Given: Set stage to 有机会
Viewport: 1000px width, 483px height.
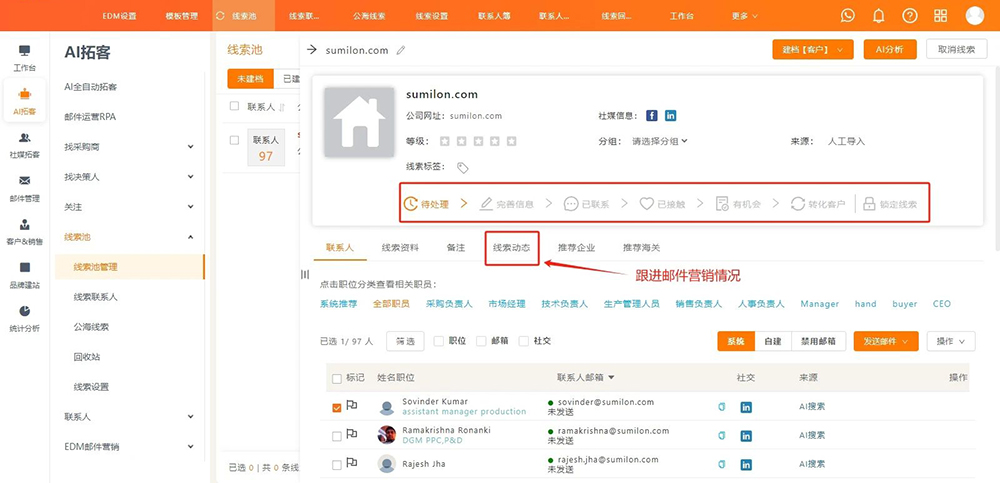Looking at the screenshot, I should click(x=738, y=204).
